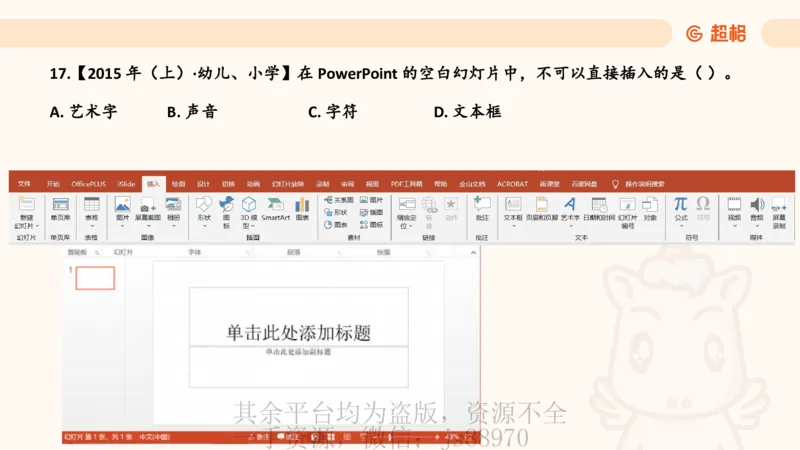
Task: Click the 艺术字 (WordArt) icon
Action: click(x=570, y=205)
